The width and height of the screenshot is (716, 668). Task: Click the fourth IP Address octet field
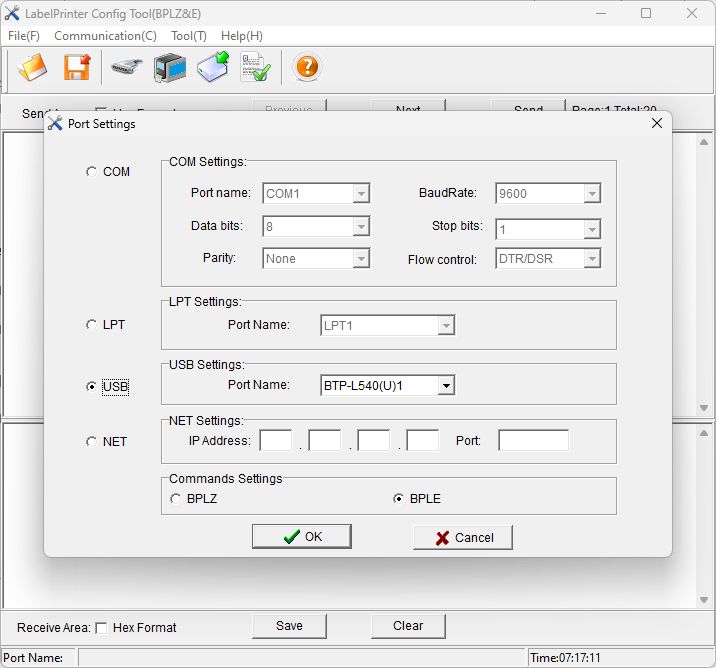click(x=423, y=440)
